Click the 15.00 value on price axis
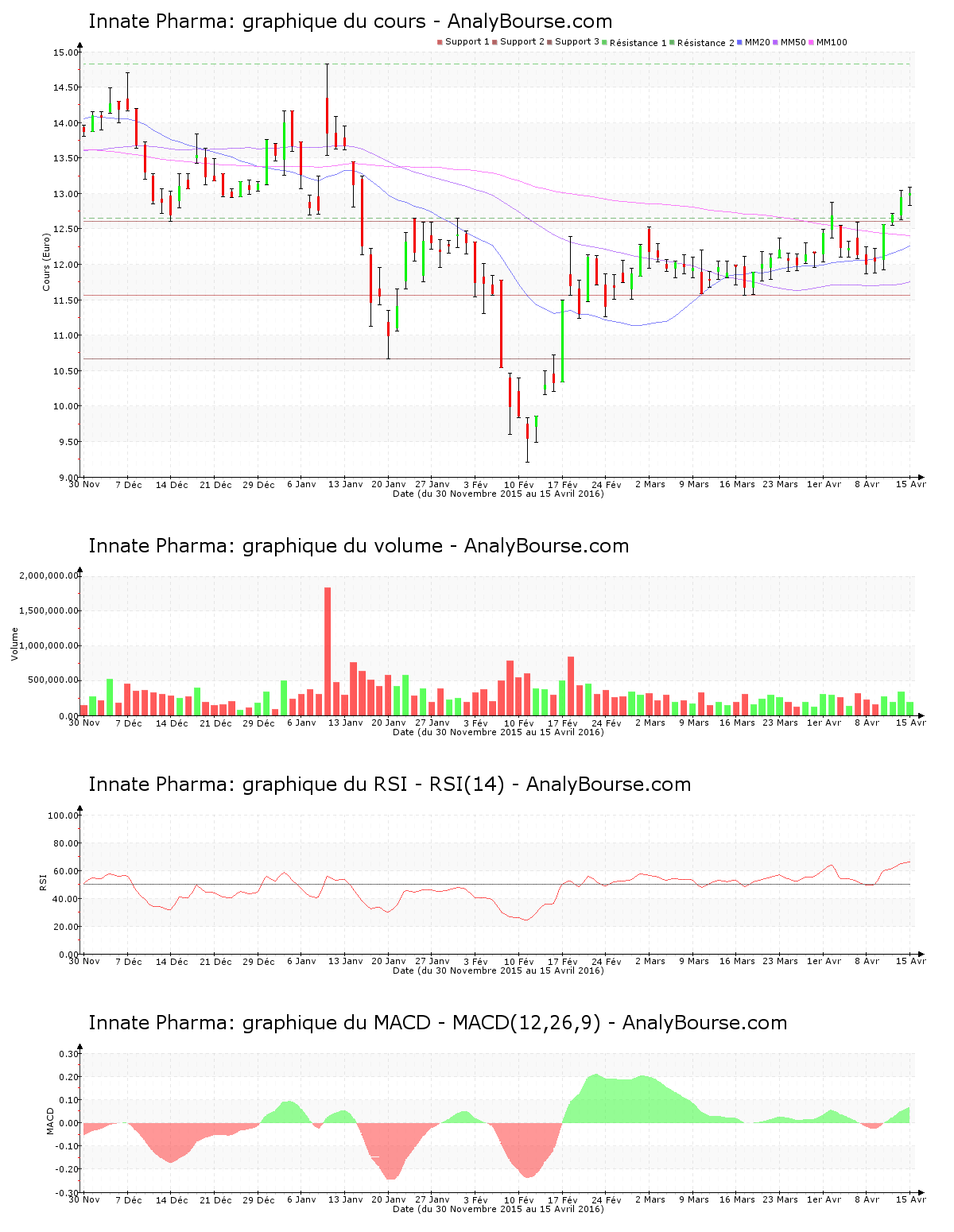The height and width of the screenshot is (1232, 954). (x=65, y=52)
